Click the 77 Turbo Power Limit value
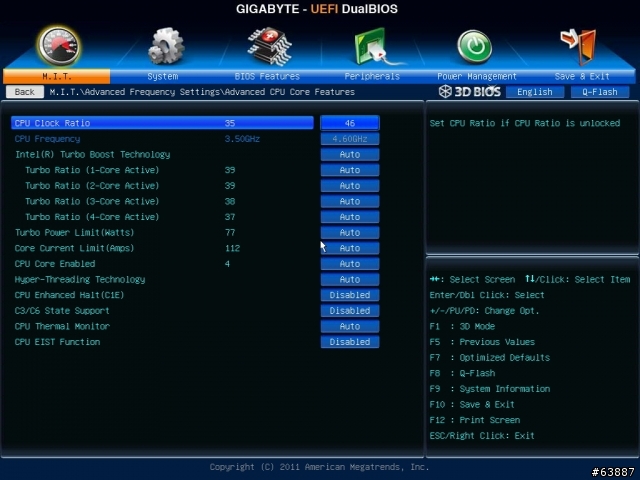 [x=230, y=233]
